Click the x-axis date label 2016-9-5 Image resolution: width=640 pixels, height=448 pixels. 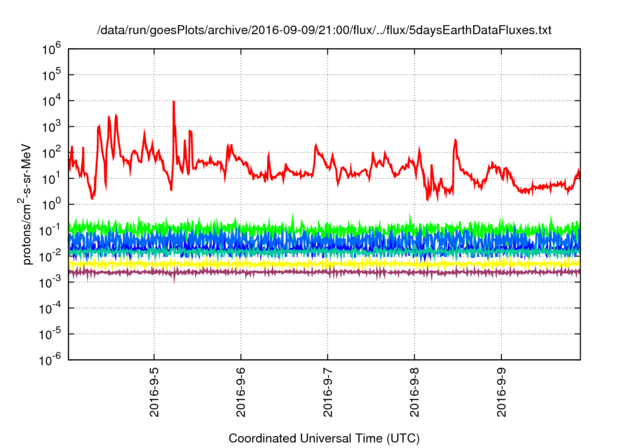pos(154,393)
